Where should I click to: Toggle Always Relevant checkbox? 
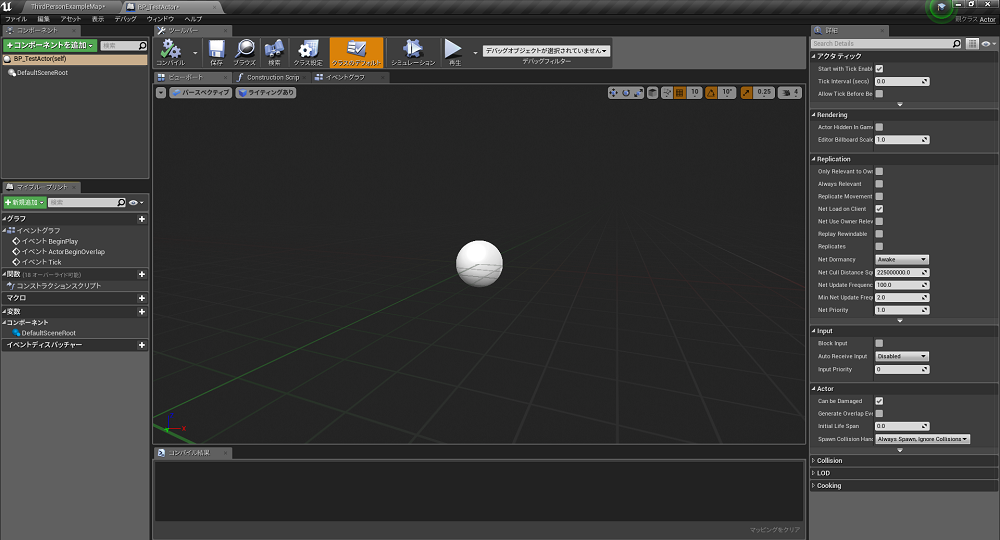pos(879,184)
